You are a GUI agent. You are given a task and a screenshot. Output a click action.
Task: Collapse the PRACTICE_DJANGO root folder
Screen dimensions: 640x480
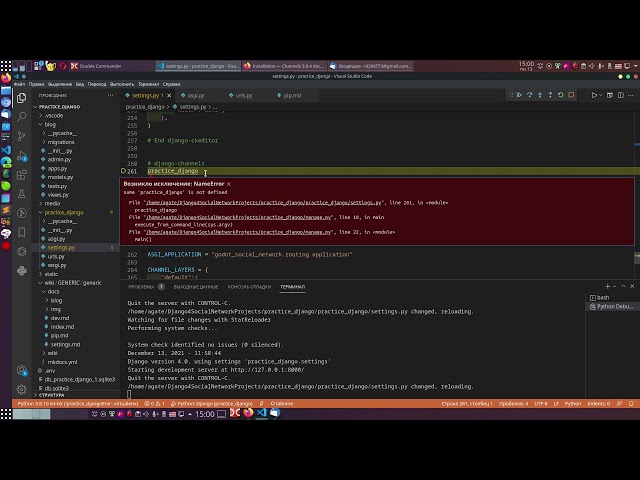pyautogui.click(x=59, y=107)
